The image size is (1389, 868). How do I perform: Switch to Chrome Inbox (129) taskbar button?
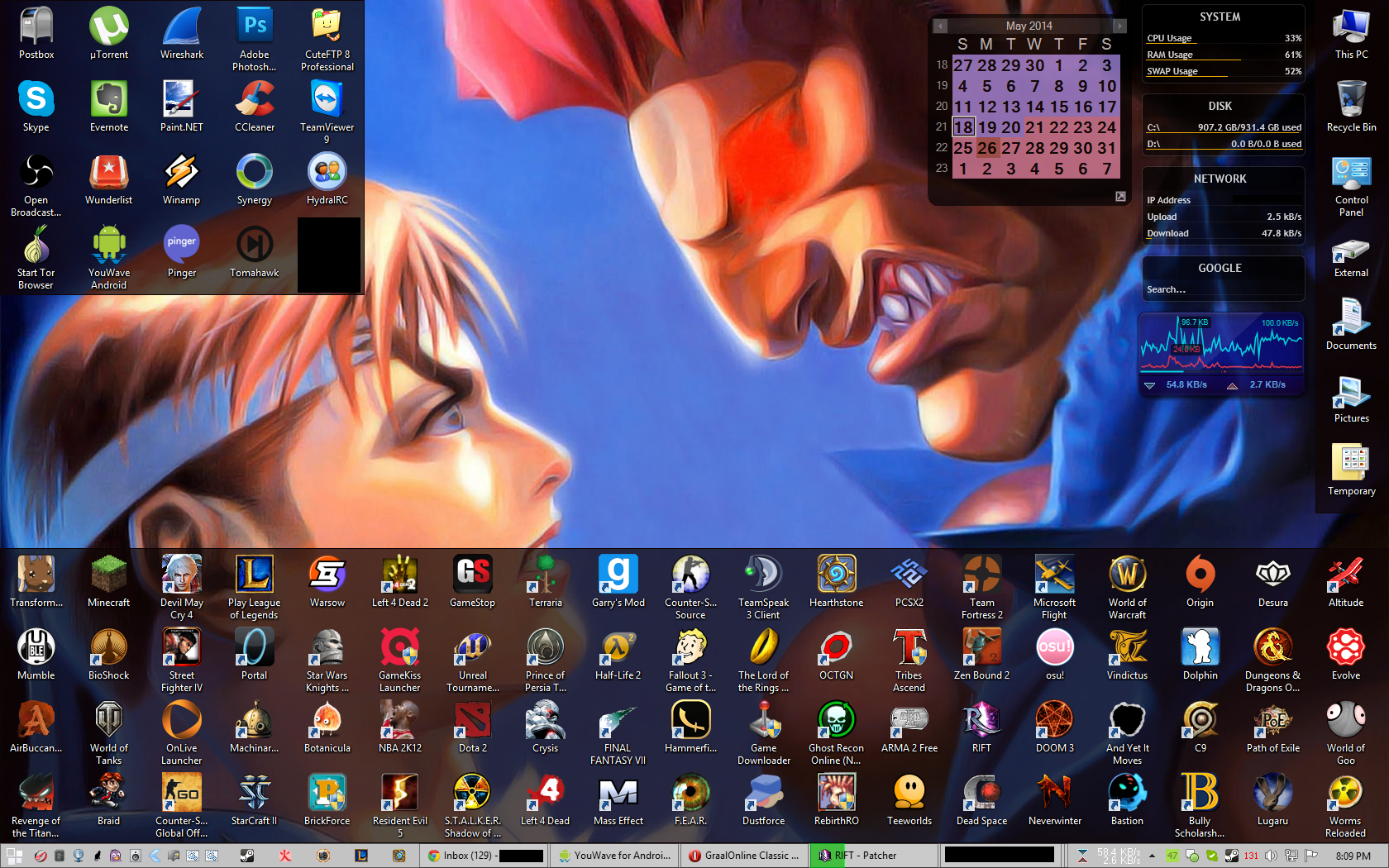[485, 856]
